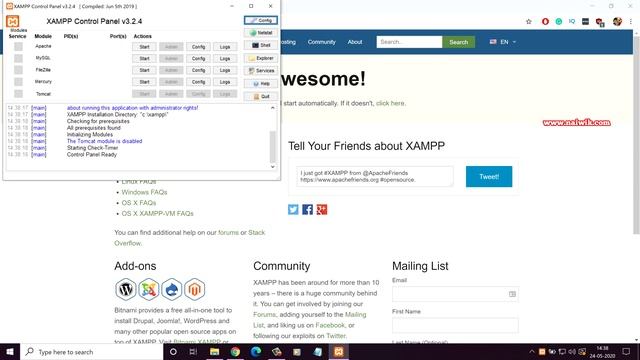This screenshot has height=360, width=640.
Task: Click the XAMPP log scrollbar thumb
Action: tap(273, 147)
